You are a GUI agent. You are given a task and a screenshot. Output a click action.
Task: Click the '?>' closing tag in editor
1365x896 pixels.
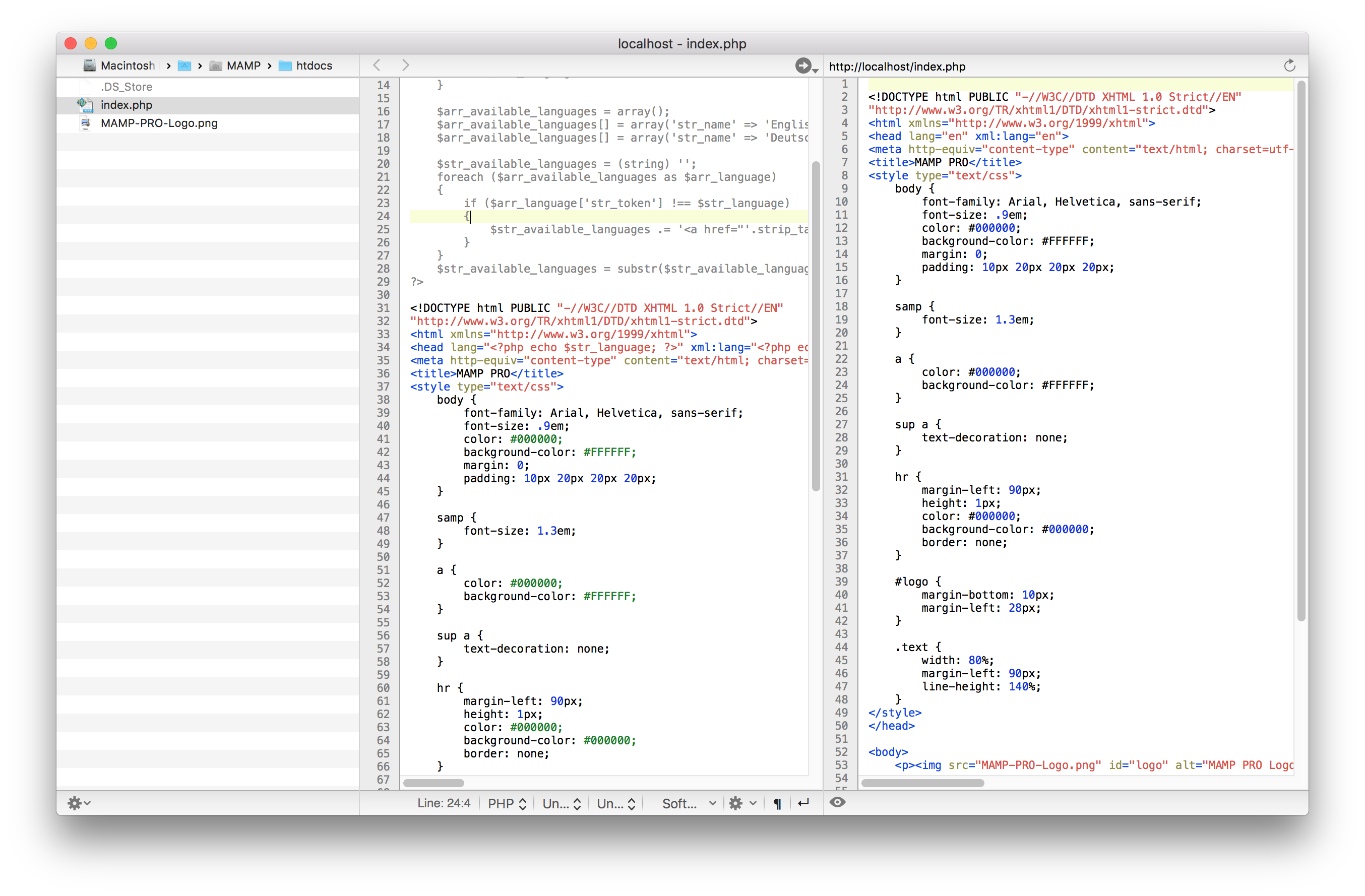417,282
